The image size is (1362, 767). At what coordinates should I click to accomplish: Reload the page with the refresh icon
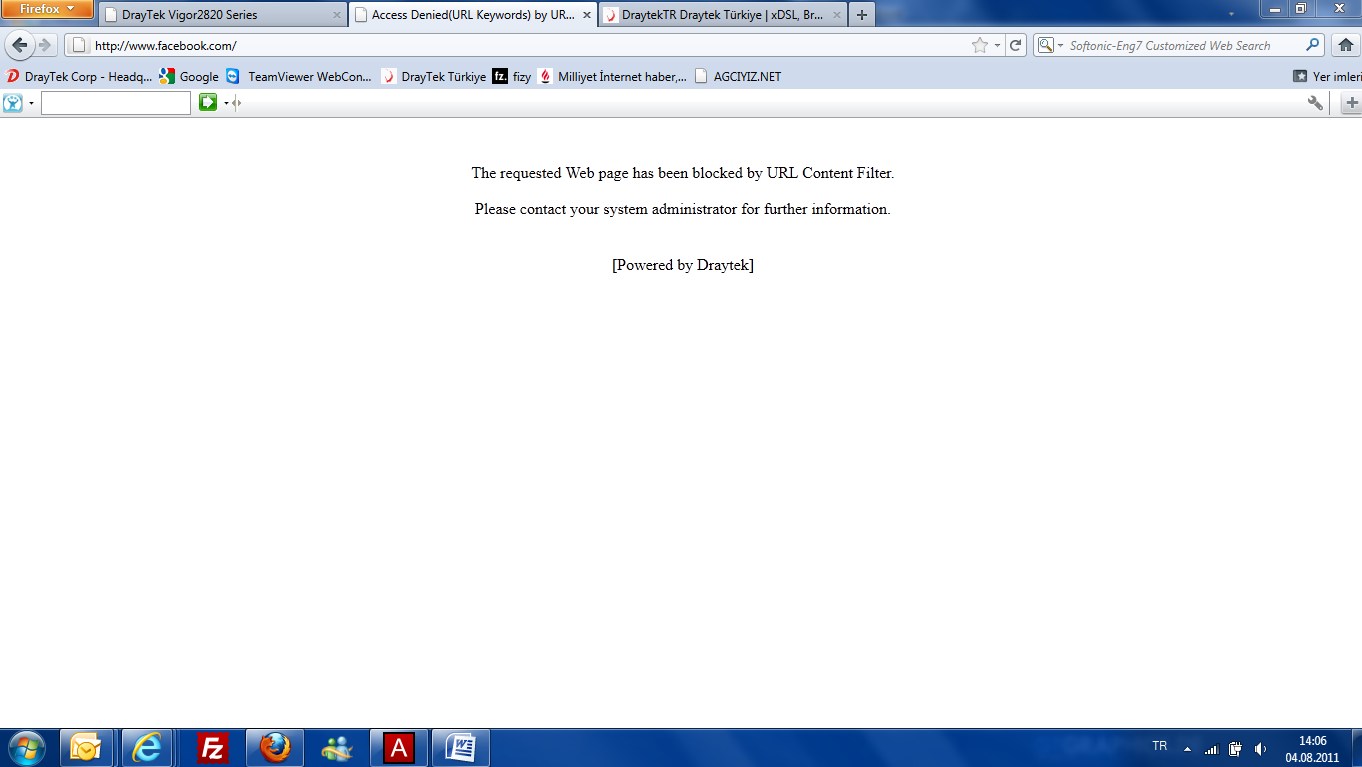click(x=1016, y=45)
